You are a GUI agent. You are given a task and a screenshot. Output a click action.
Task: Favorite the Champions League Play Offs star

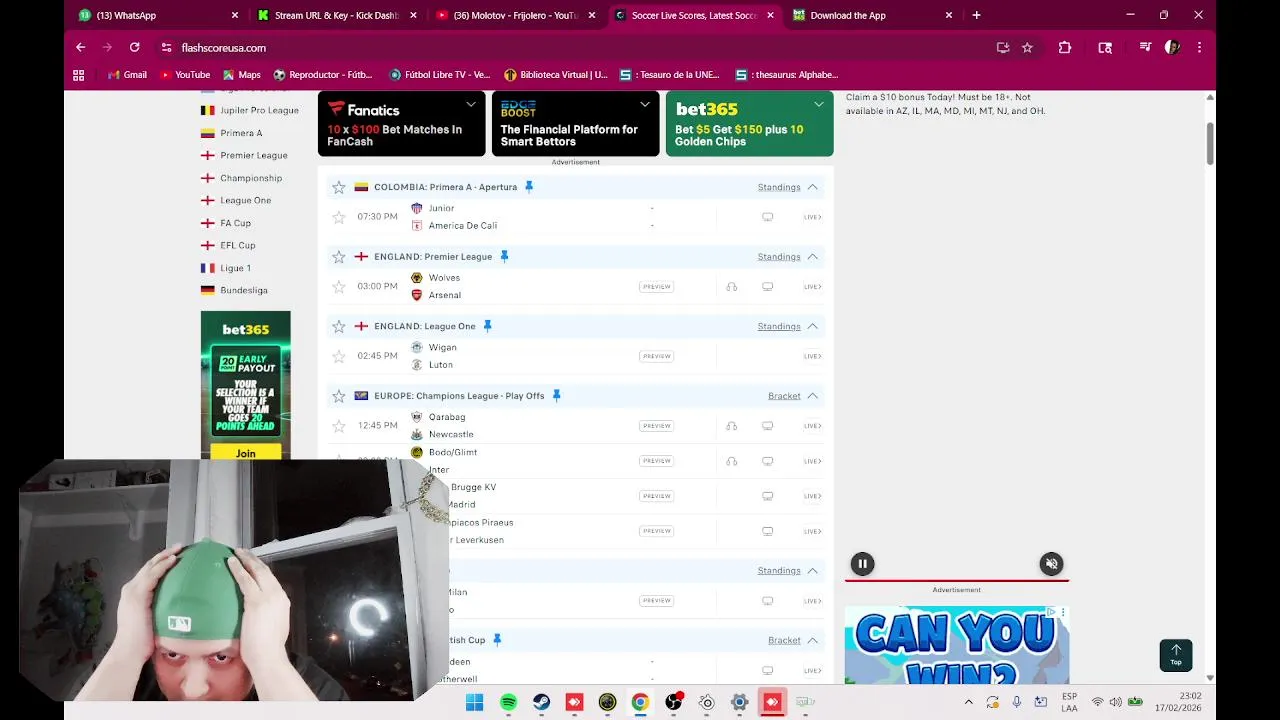coord(339,396)
